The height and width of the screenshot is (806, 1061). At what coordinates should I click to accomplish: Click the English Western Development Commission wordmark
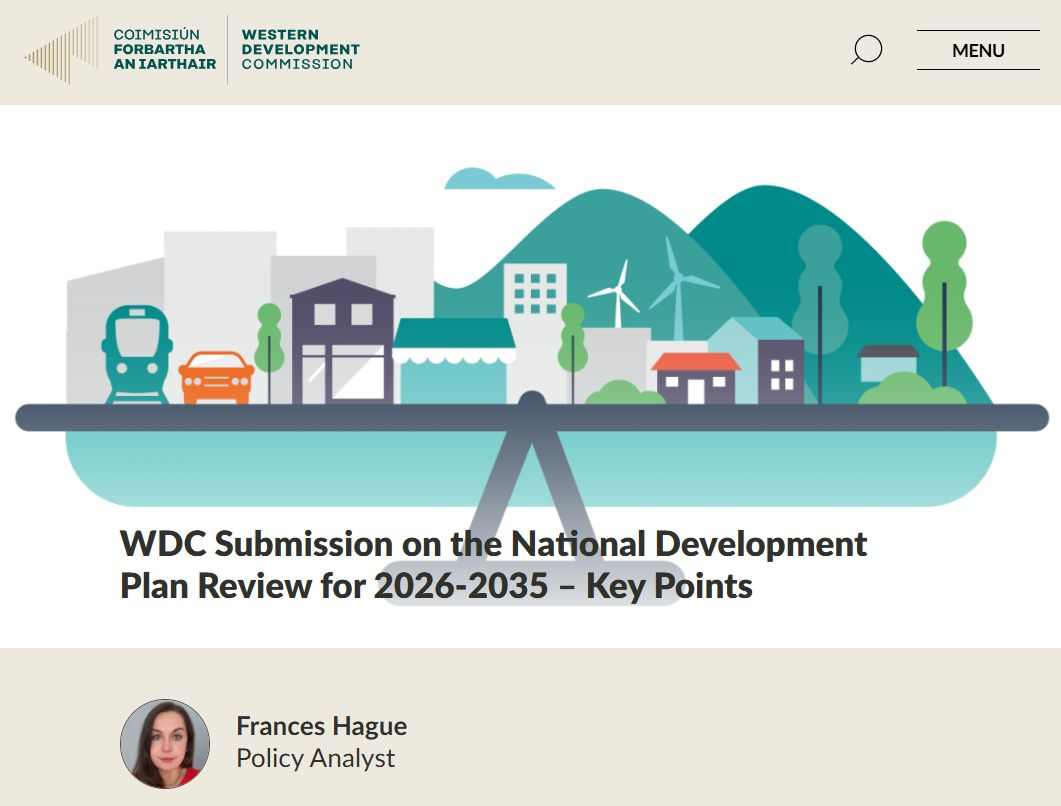pyautogui.click(x=300, y=49)
